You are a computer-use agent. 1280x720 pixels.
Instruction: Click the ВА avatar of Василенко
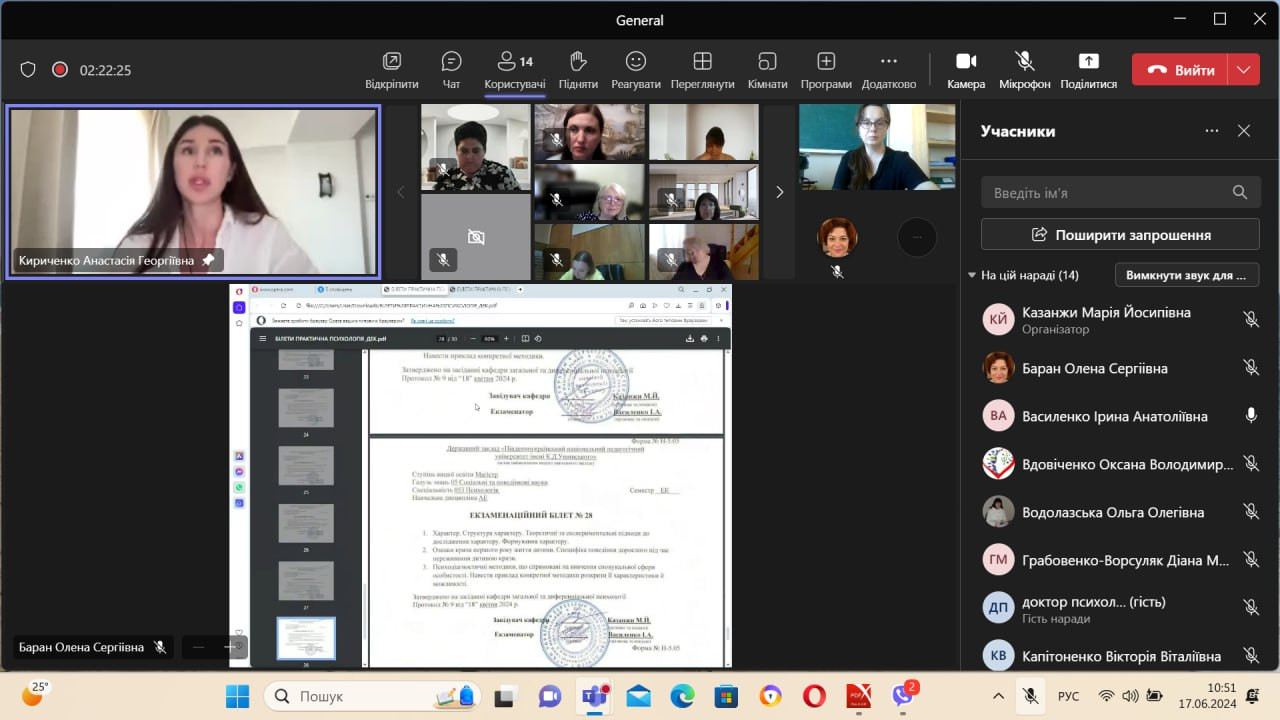click(x=998, y=416)
